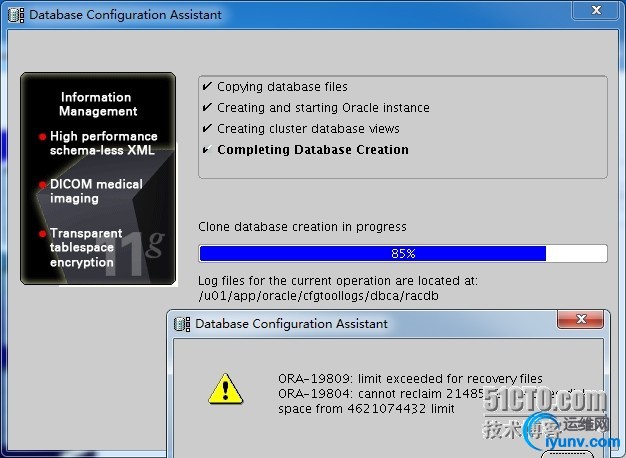Viewport: 626px width, 458px height.
Task: Click checkmark beside Copying database files
Action: pos(207,86)
